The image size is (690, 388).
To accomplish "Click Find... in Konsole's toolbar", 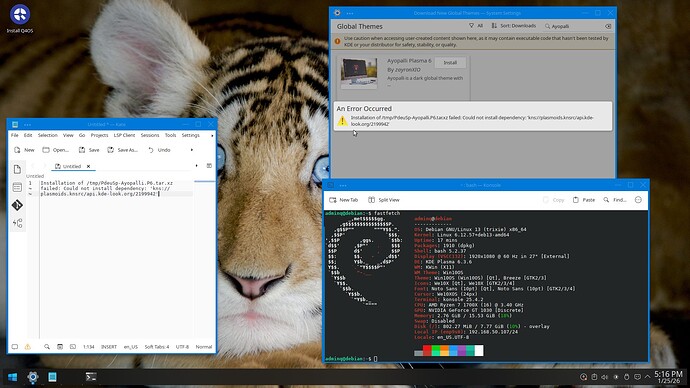I will [x=615, y=200].
